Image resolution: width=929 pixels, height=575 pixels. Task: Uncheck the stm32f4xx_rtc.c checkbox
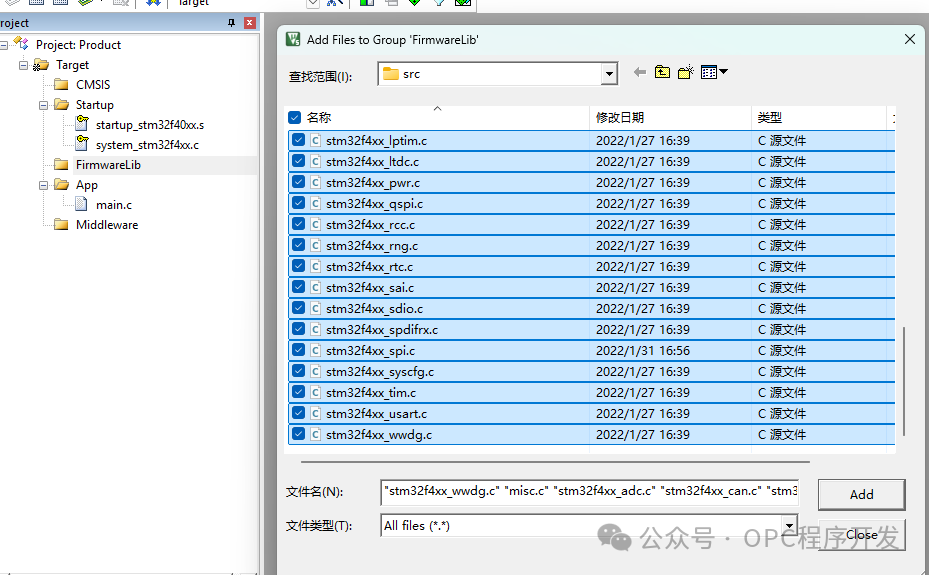(299, 266)
